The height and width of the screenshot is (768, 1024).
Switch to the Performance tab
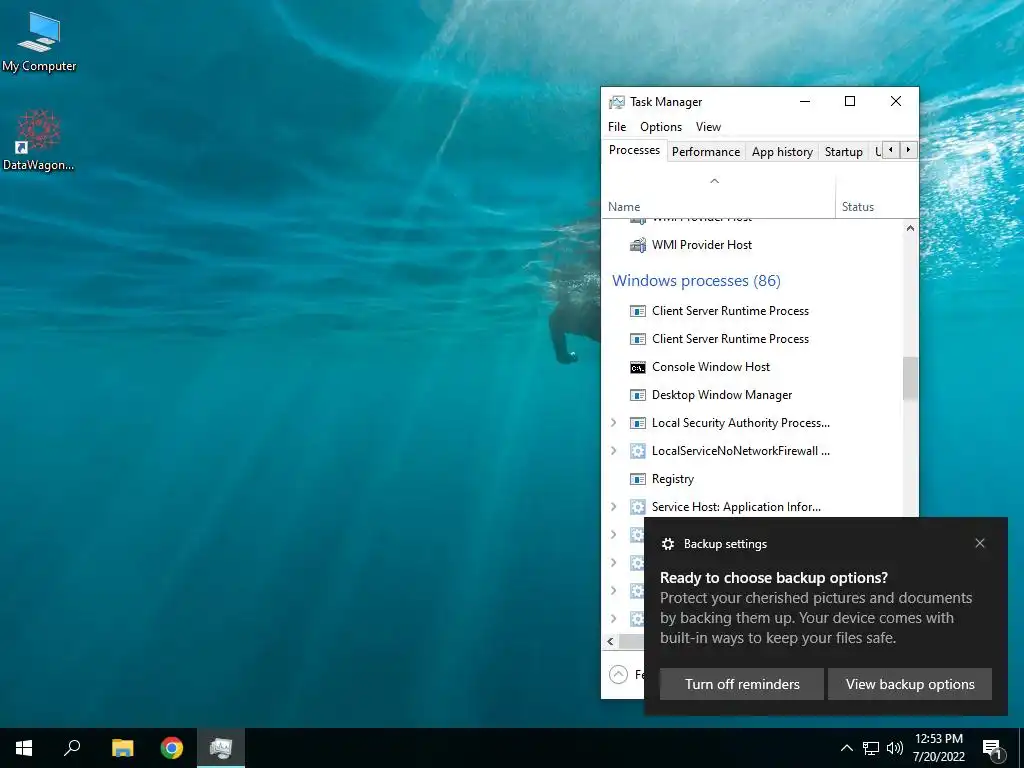point(706,152)
